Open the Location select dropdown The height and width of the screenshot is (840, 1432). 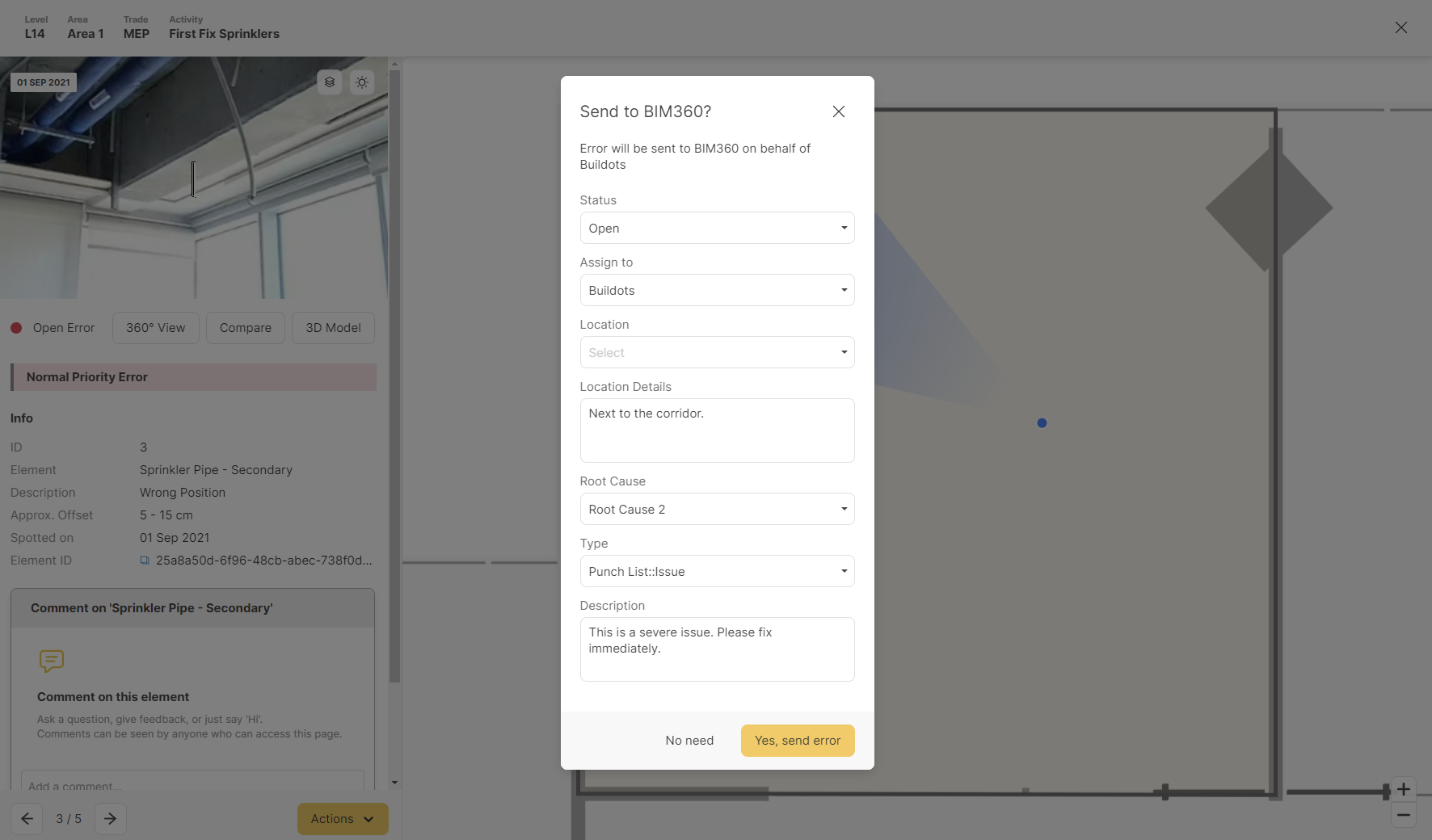tap(717, 352)
